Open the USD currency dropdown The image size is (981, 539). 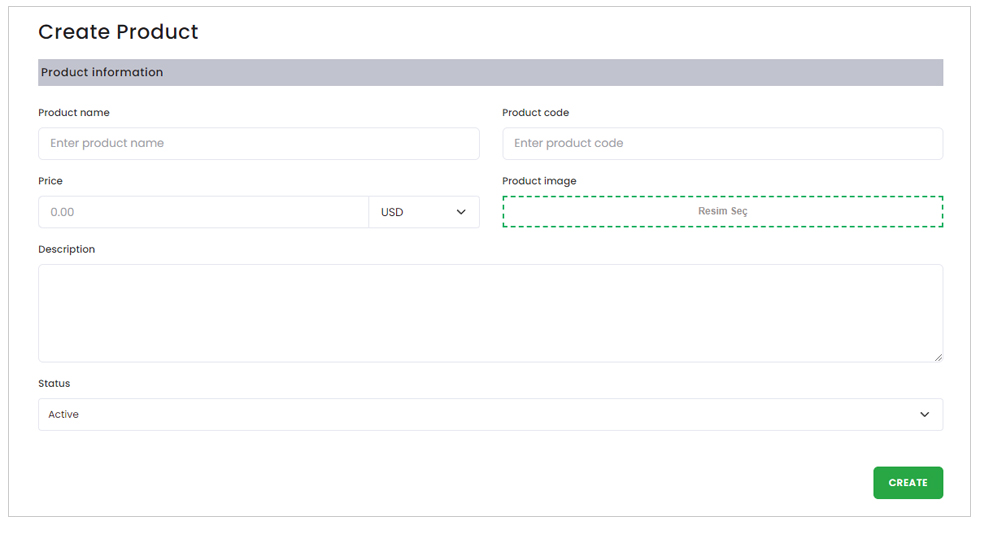(423, 212)
